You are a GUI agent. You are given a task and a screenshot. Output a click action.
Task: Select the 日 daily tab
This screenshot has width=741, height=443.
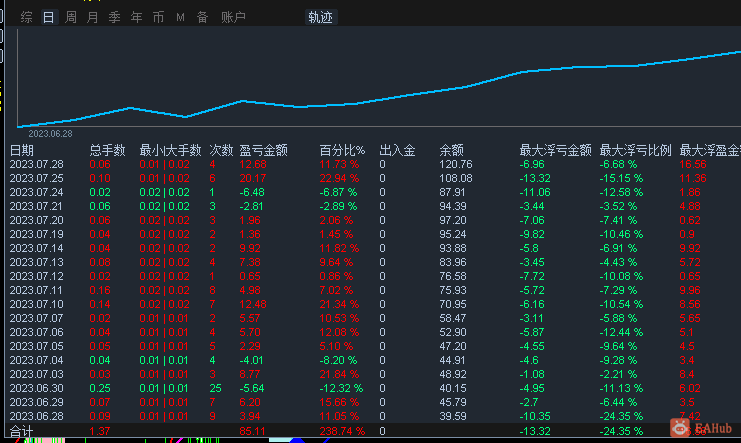pos(49,17)
